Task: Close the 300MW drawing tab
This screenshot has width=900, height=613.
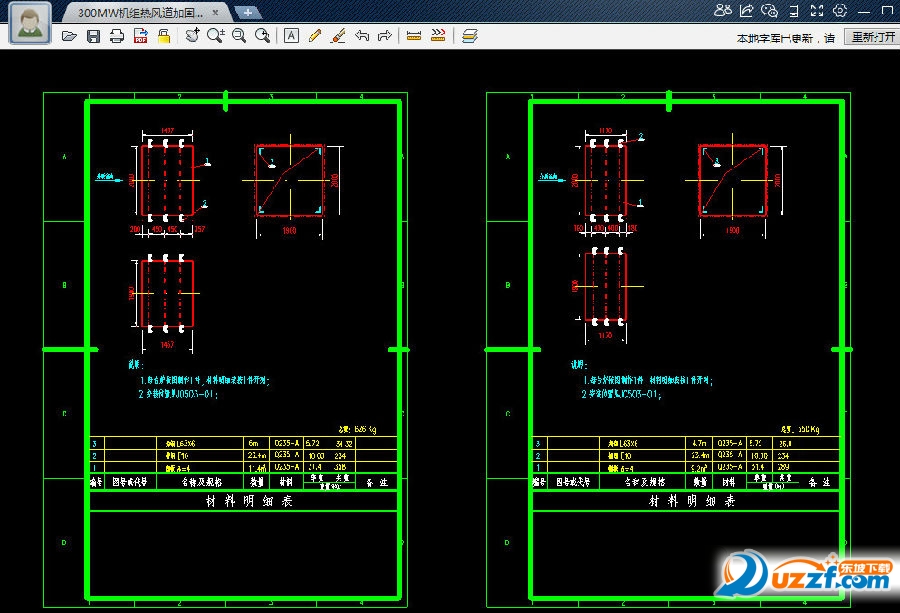Action: (215, 12)
